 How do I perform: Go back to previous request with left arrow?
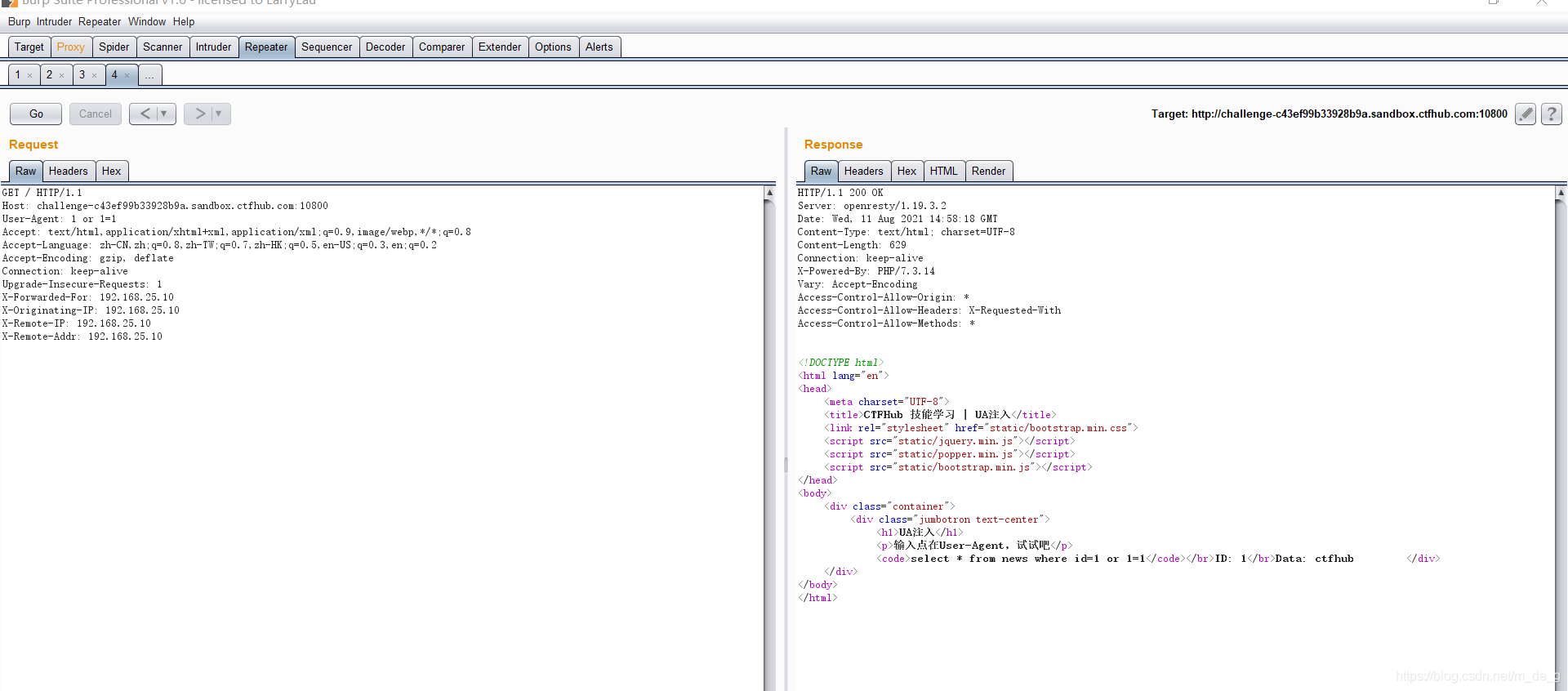(x=145, y=114)
